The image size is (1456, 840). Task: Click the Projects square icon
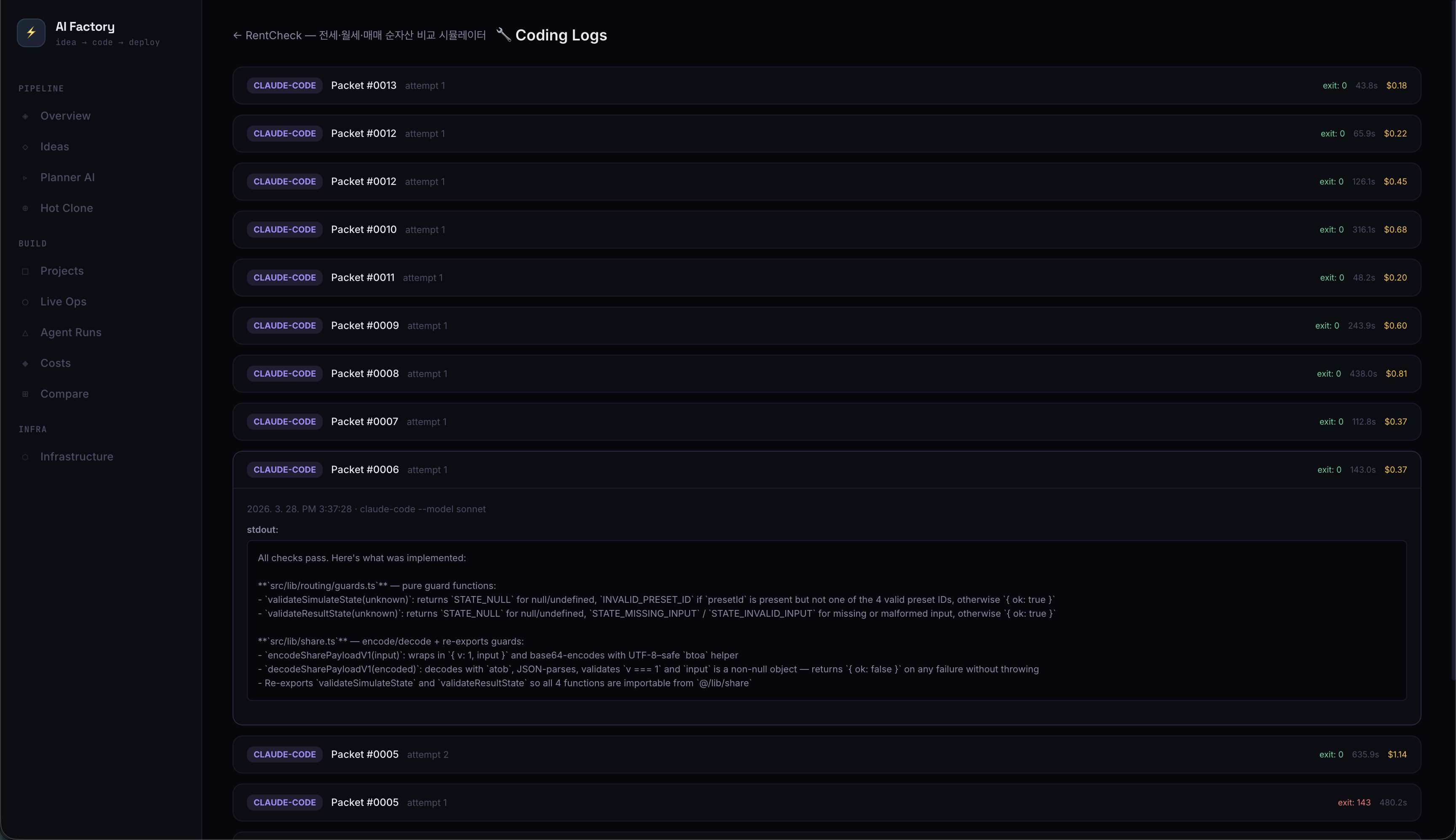tap(25, 271)
